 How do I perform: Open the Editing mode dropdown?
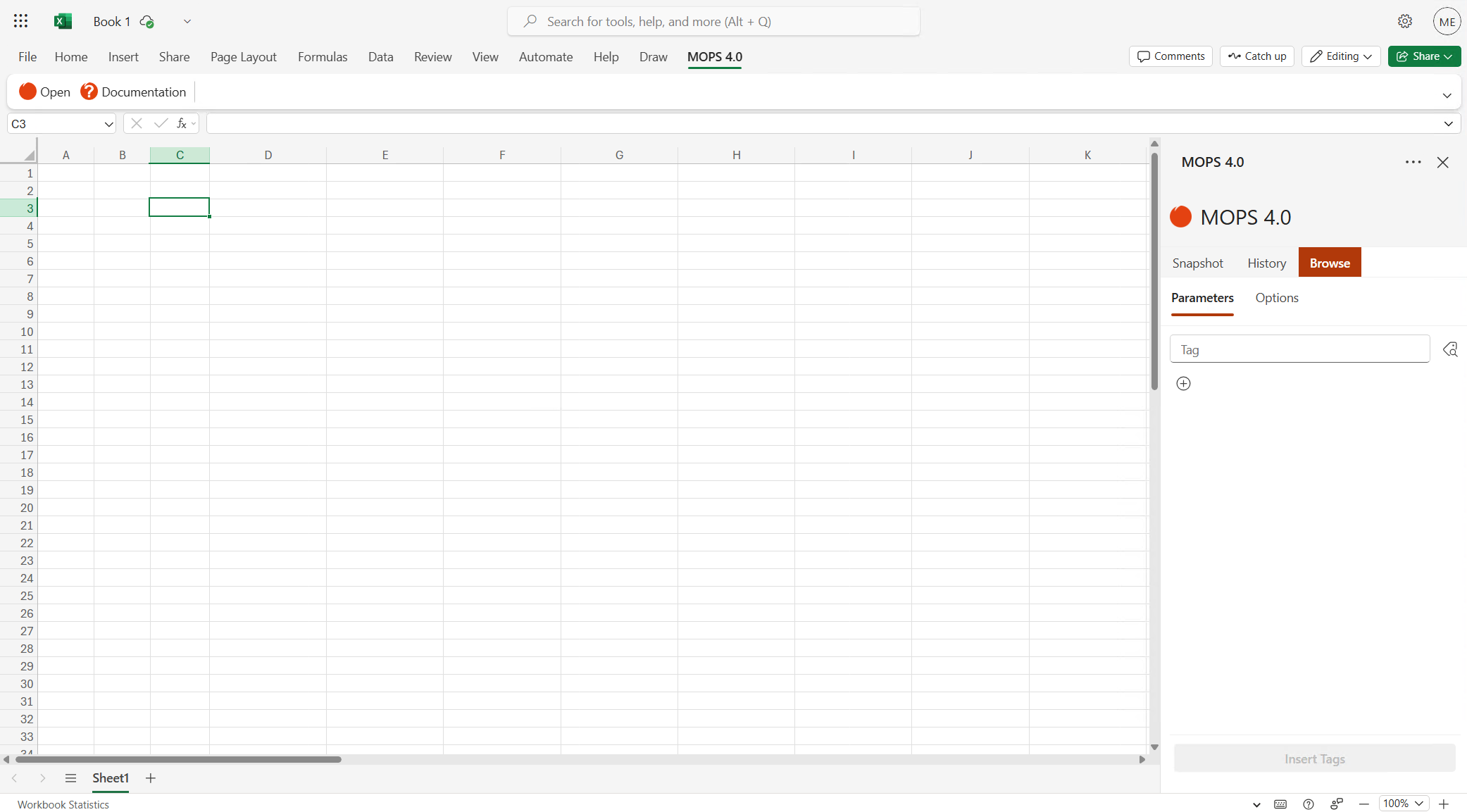tap(1340, 56)
